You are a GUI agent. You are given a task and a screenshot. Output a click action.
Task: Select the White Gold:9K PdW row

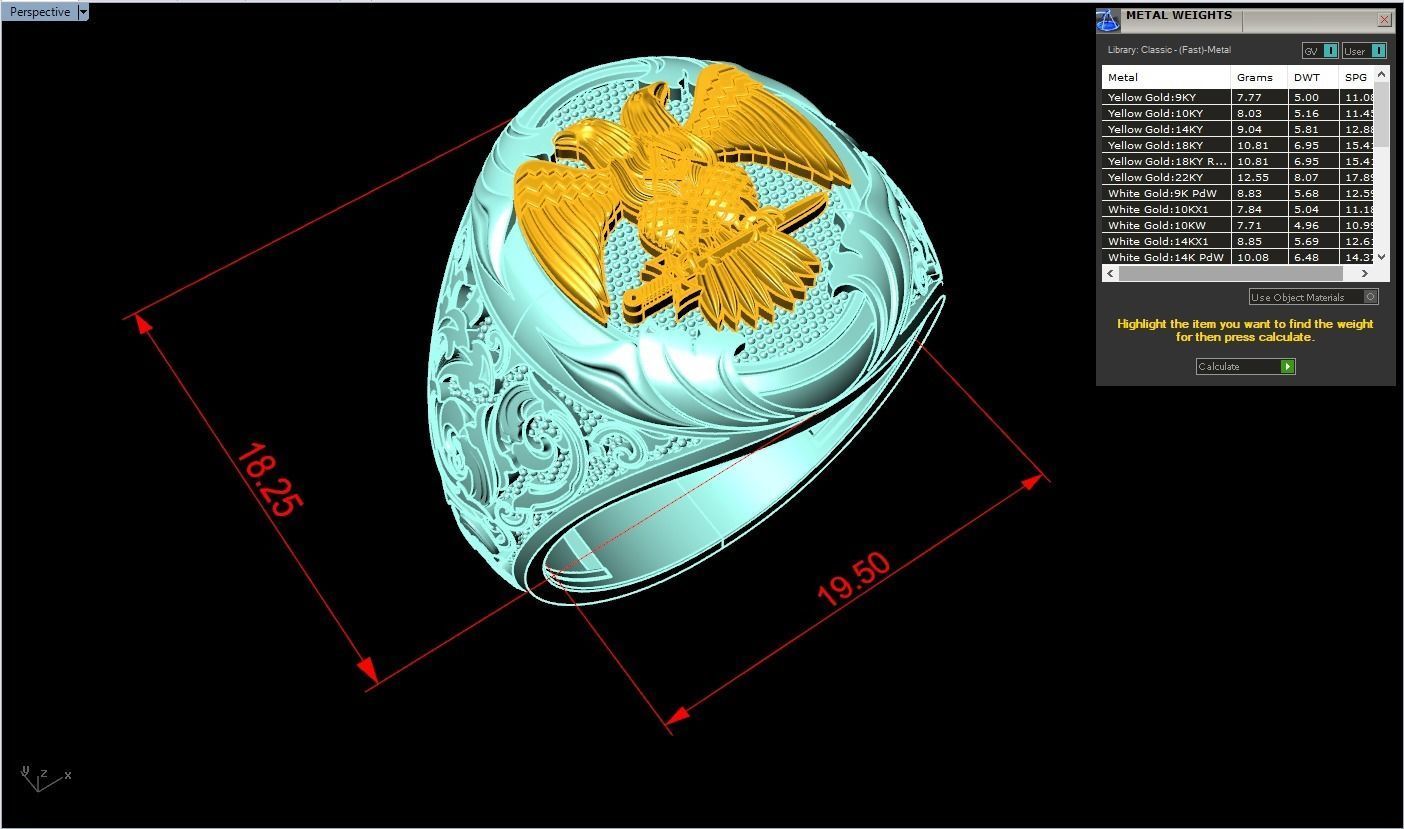click(x=1238, y=193)
